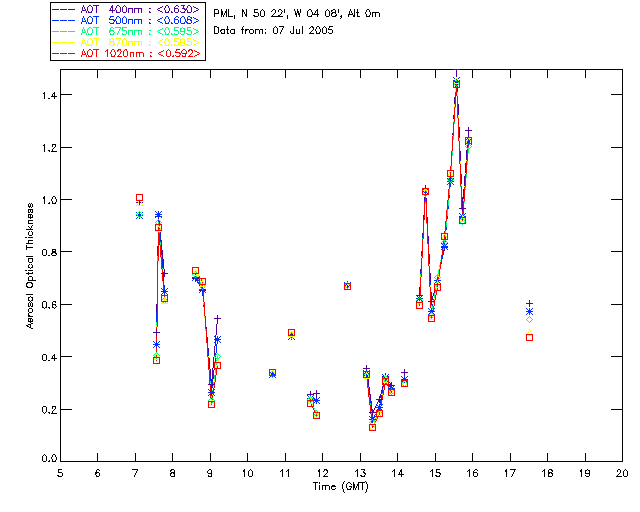The width and height of the screenshot is (640, 512).
Task: Select the data point near 10.7 GMT
Action: (x=272, y=373)
